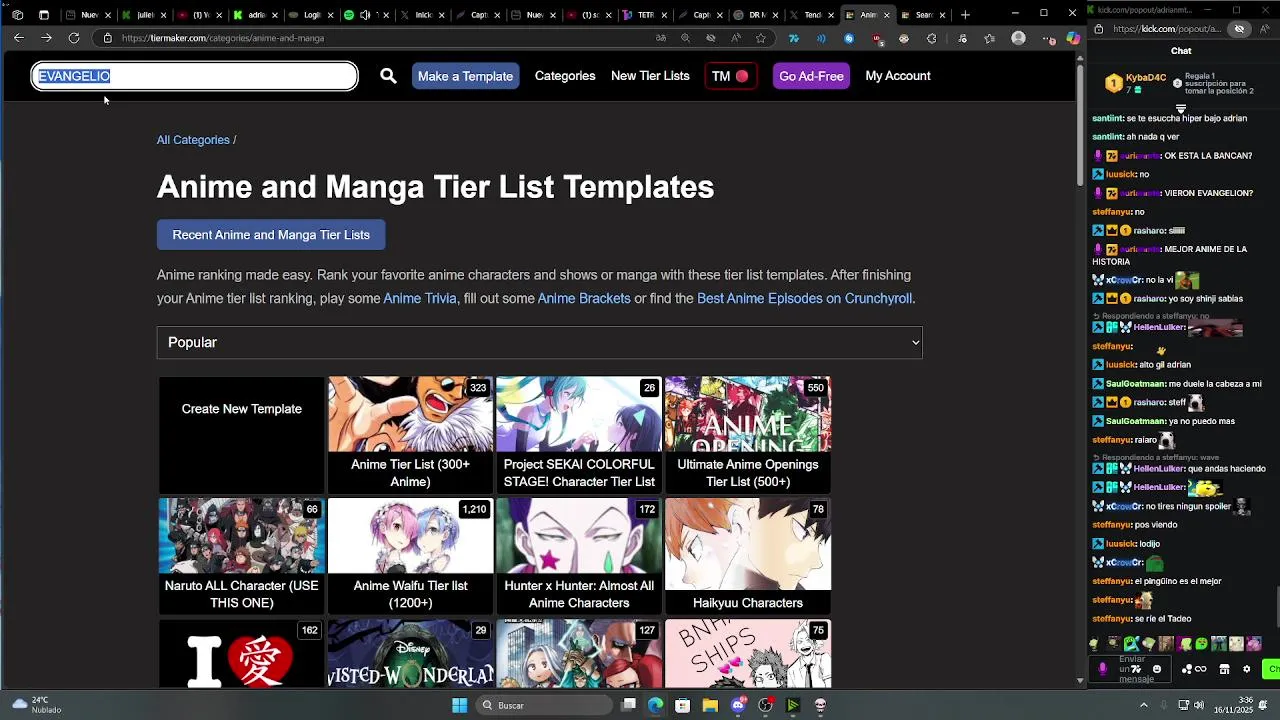Open the Kick shop storefront icon

1224,669
